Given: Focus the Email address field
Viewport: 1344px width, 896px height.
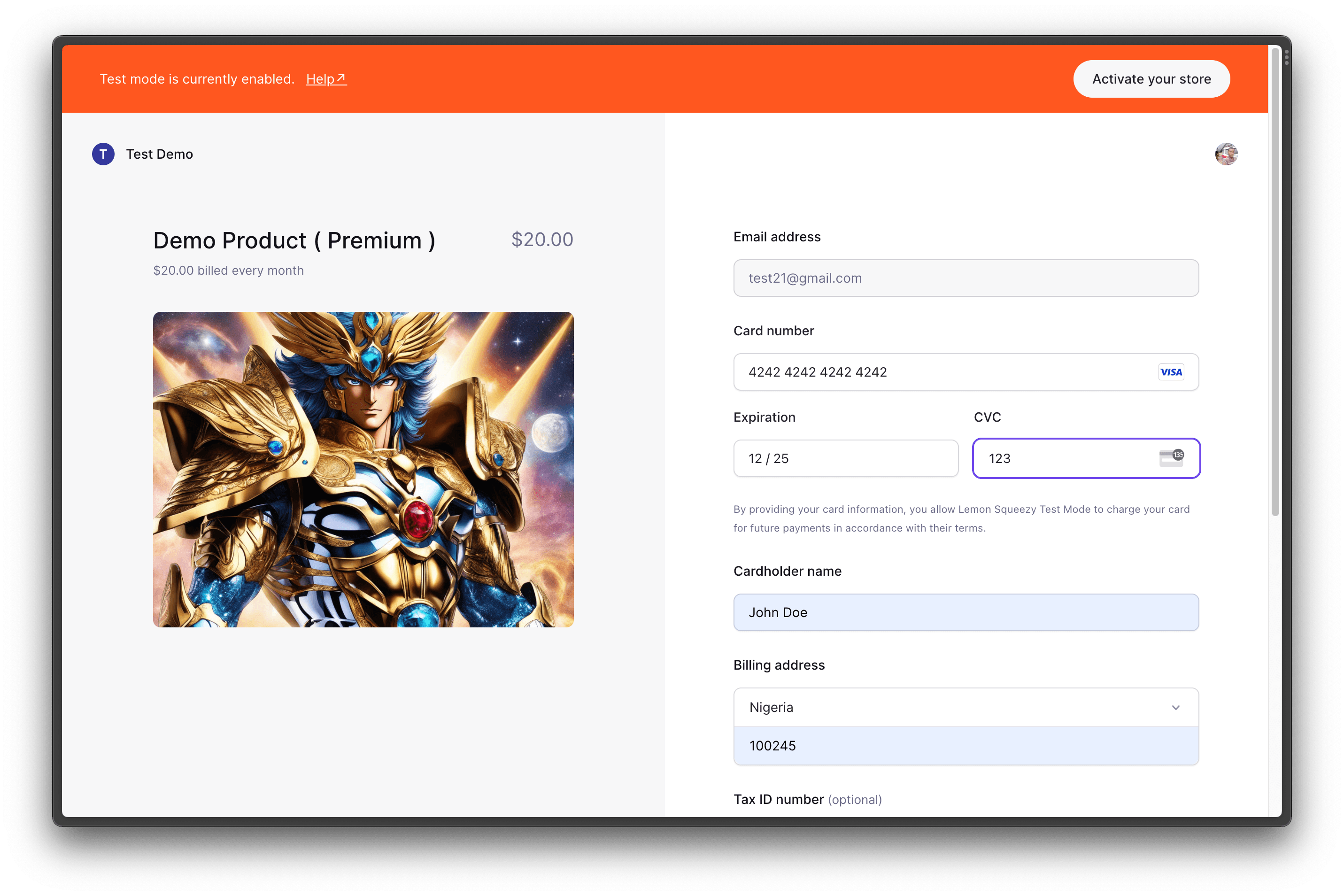Looking at the screenshot, I should coord(966,278).
